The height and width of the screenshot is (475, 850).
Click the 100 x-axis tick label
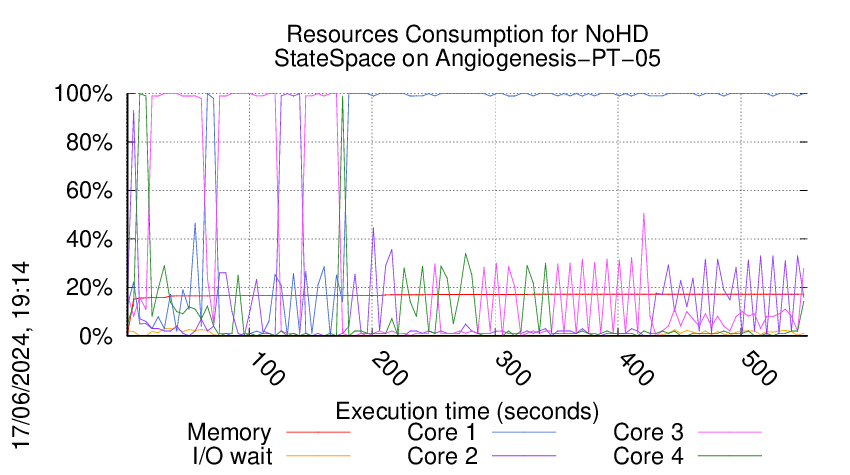pyautogui.click(x=267, y=369)
